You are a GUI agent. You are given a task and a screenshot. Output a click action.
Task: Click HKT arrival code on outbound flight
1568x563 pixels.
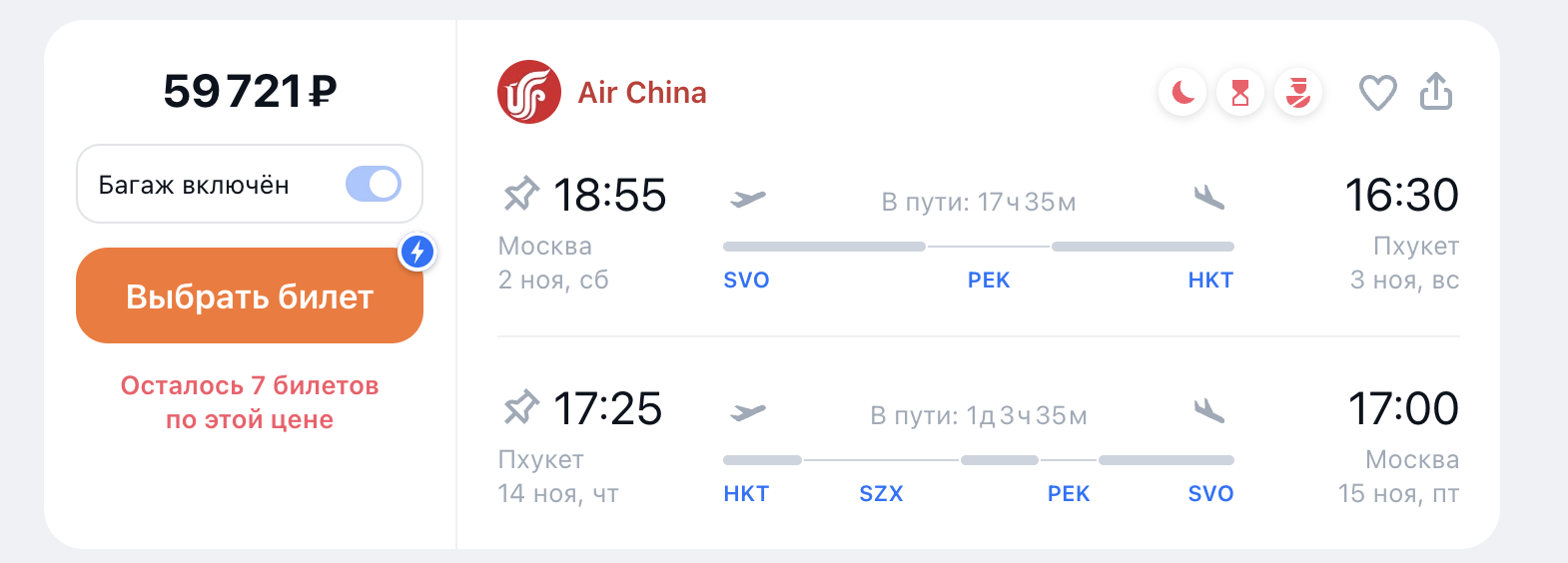pos(1210,281)
